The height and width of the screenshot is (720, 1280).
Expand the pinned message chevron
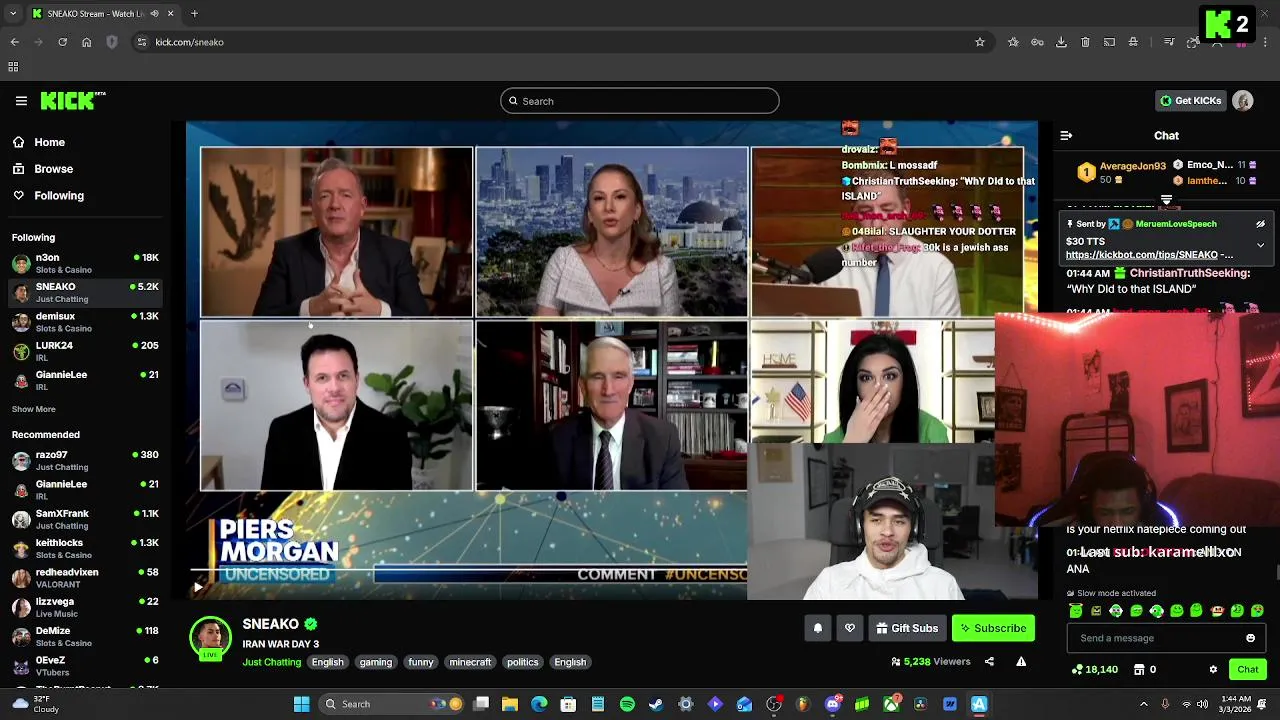tap(1260, 245)
